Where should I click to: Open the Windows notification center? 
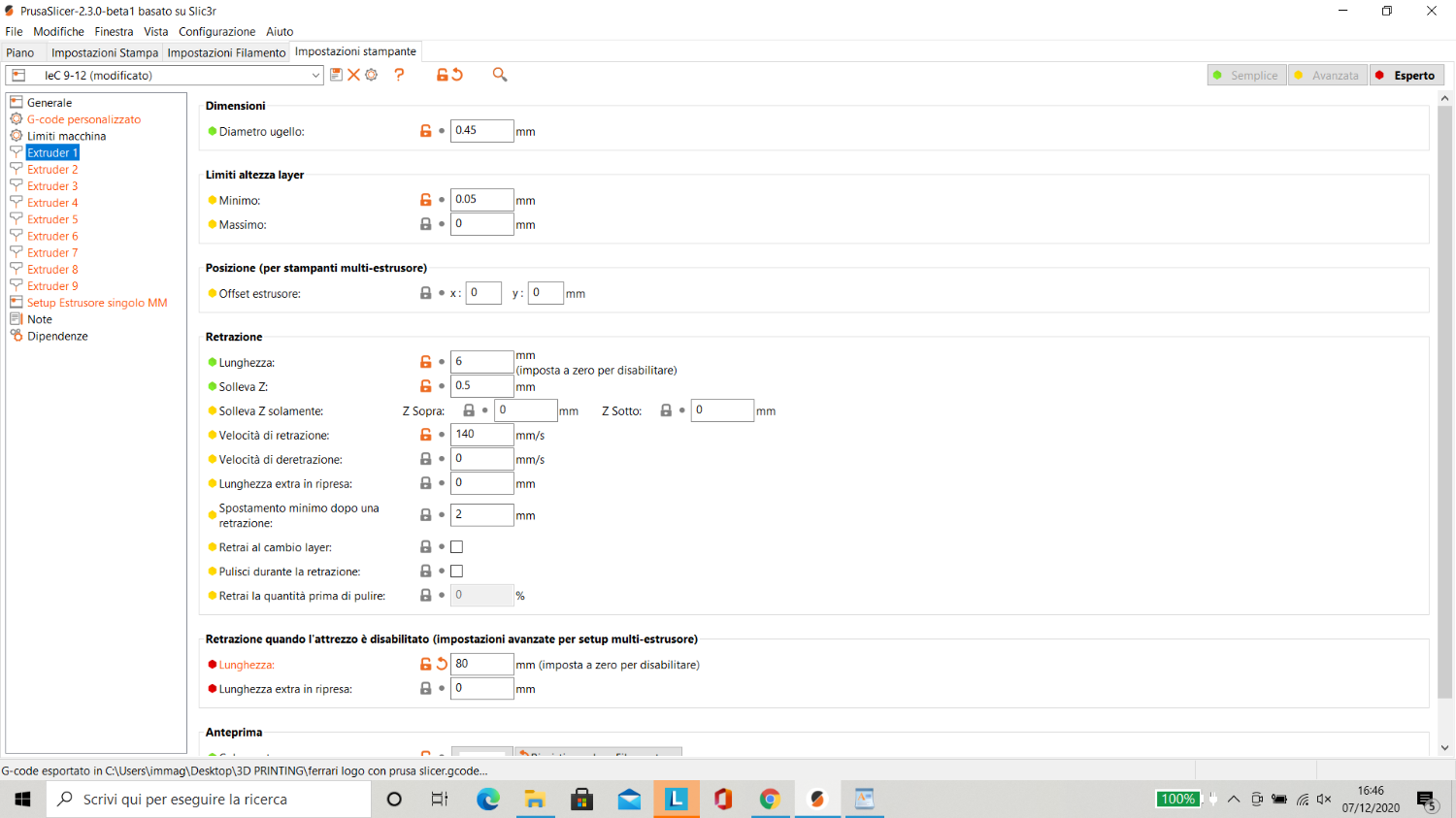click(x=1427, y=800)
